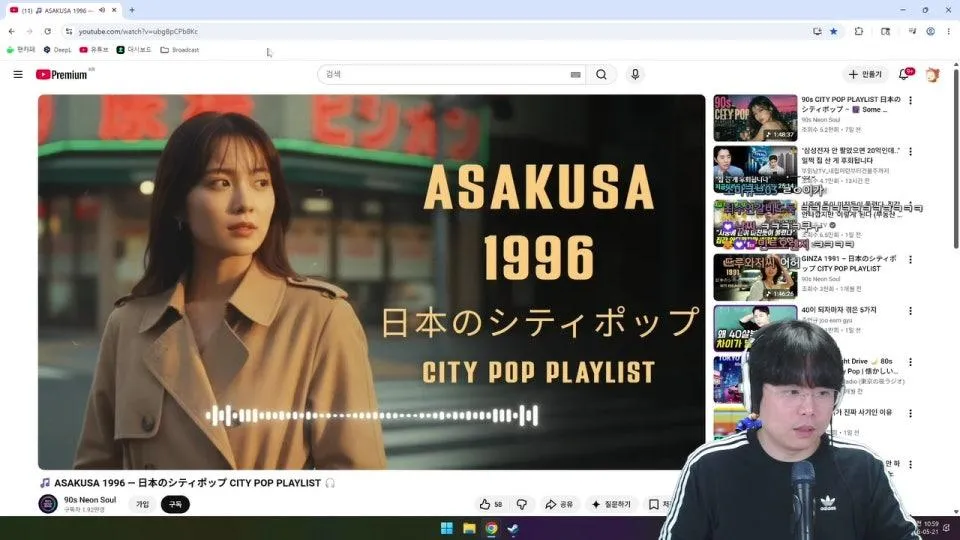This screenshot has height=540, width=960.
Task: Mute the tab via speaker icon
Action: [x=102, y=10]
